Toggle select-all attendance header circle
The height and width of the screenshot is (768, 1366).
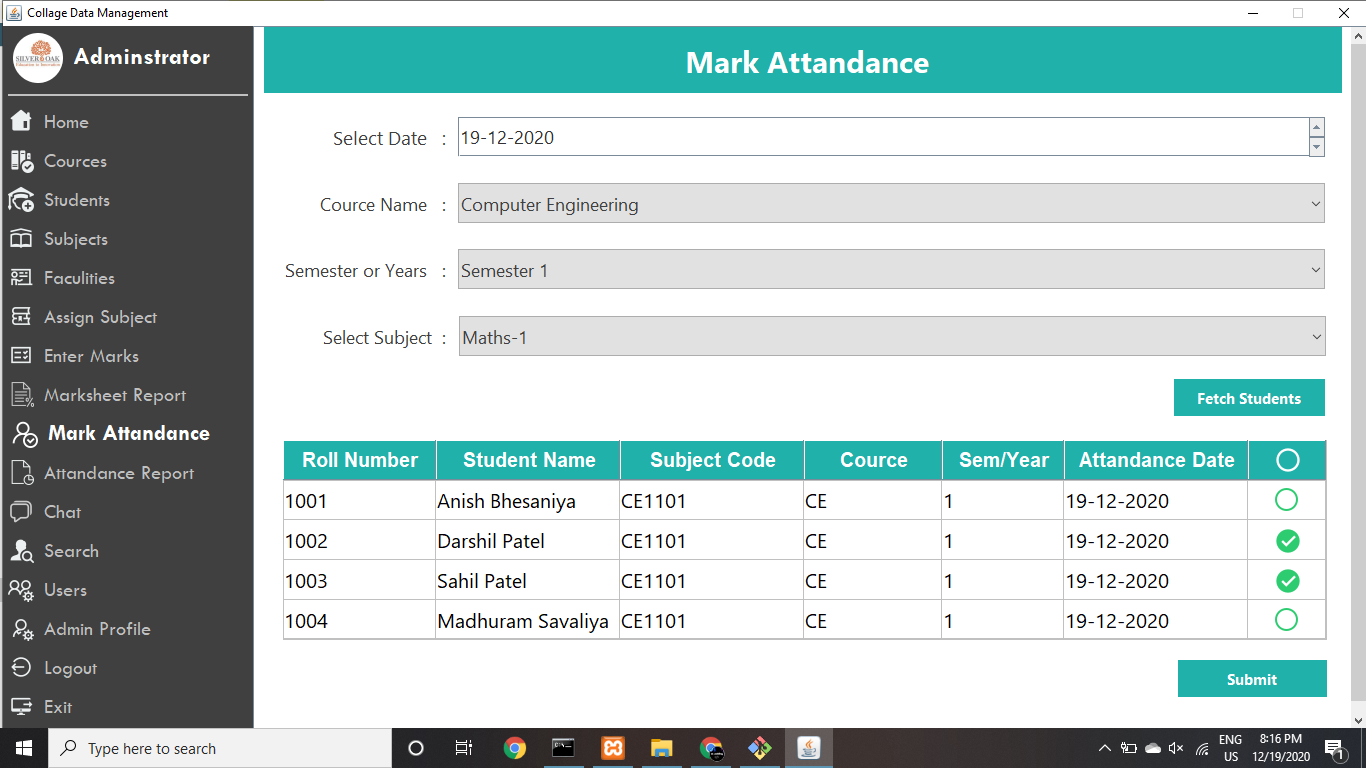pos(1287,460)
